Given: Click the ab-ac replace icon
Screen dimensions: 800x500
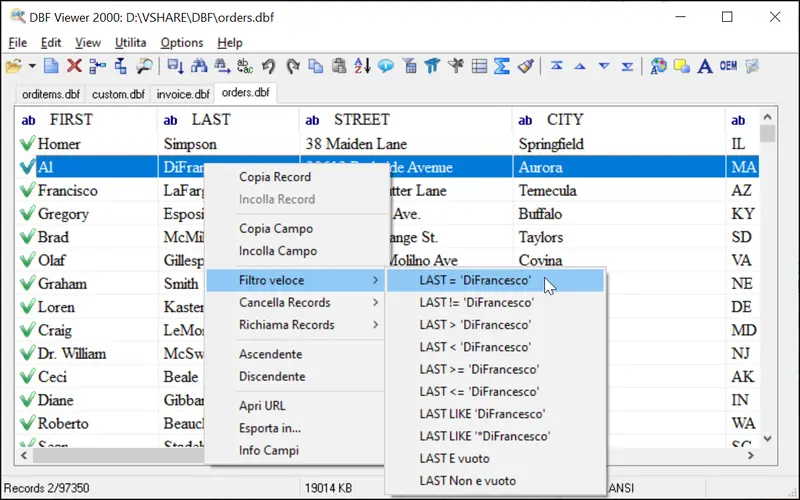Looking at the screenshot, I should pyautogui.click(x=245, y=66).
